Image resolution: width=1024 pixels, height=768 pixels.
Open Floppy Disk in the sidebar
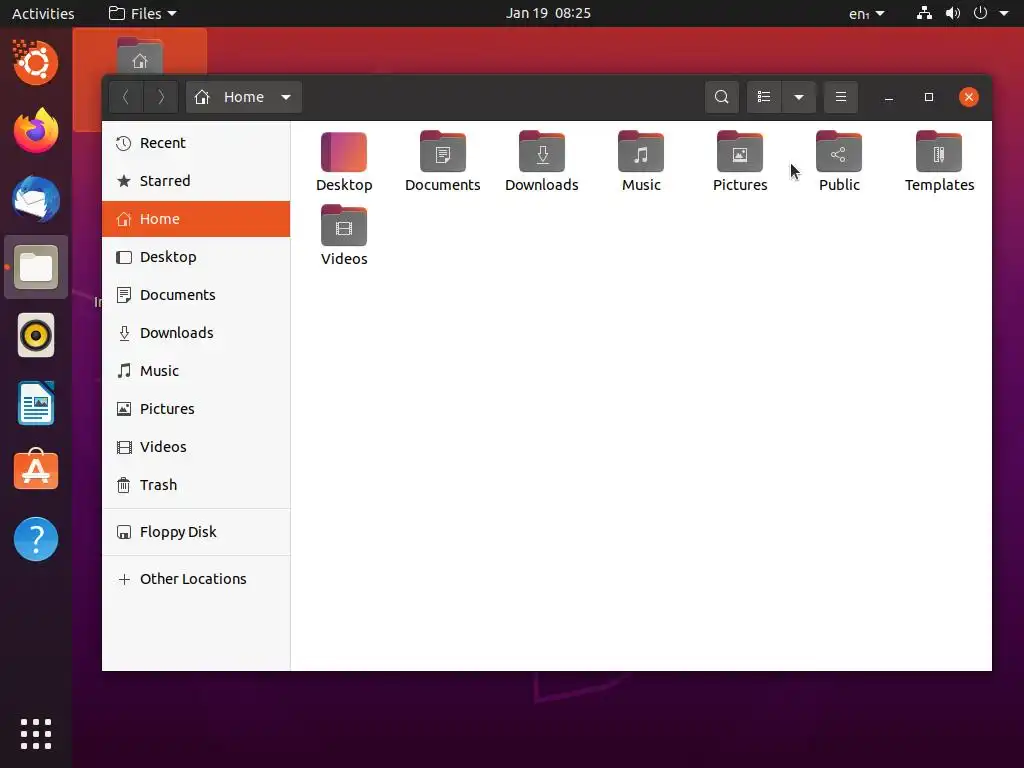[x=196, y=532]
